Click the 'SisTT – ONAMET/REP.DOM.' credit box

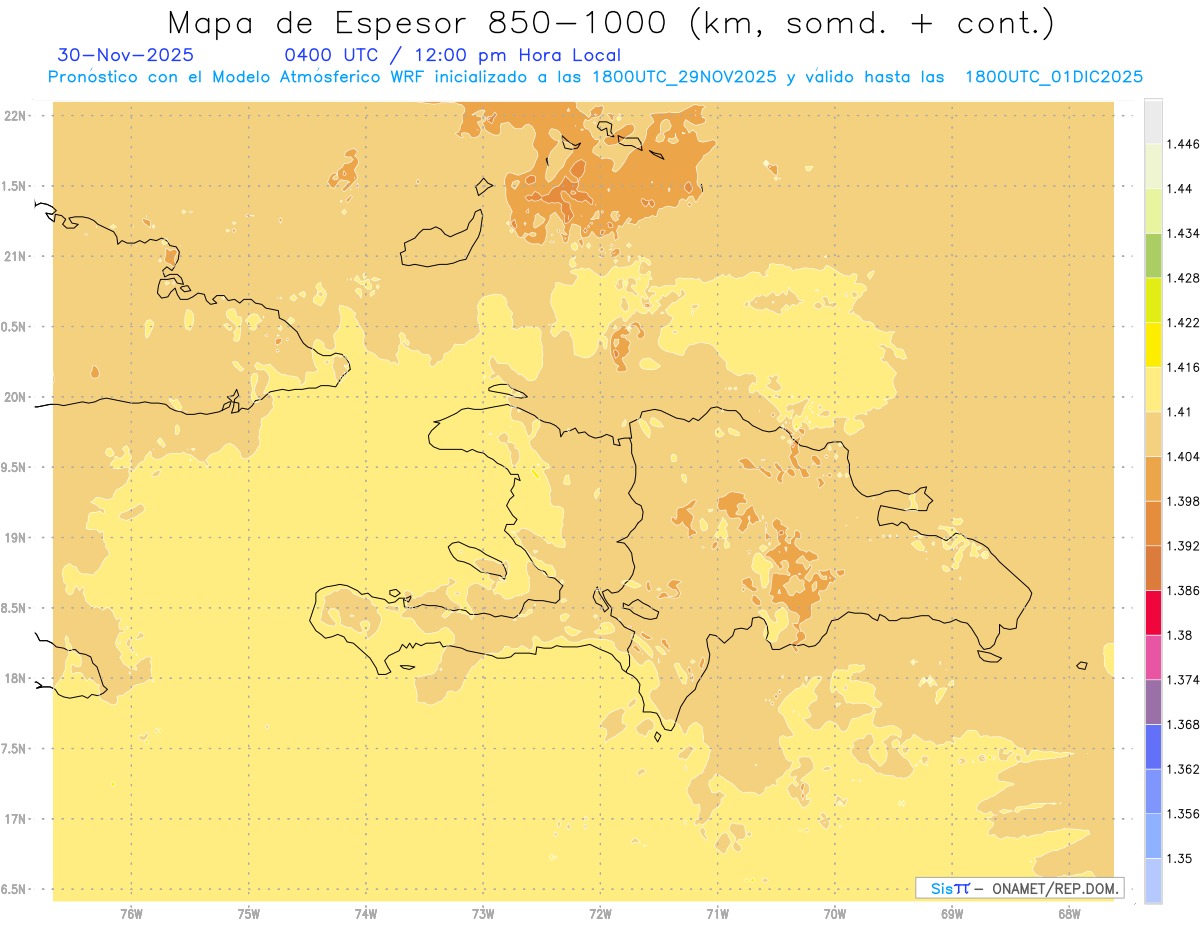(1020, 888)
